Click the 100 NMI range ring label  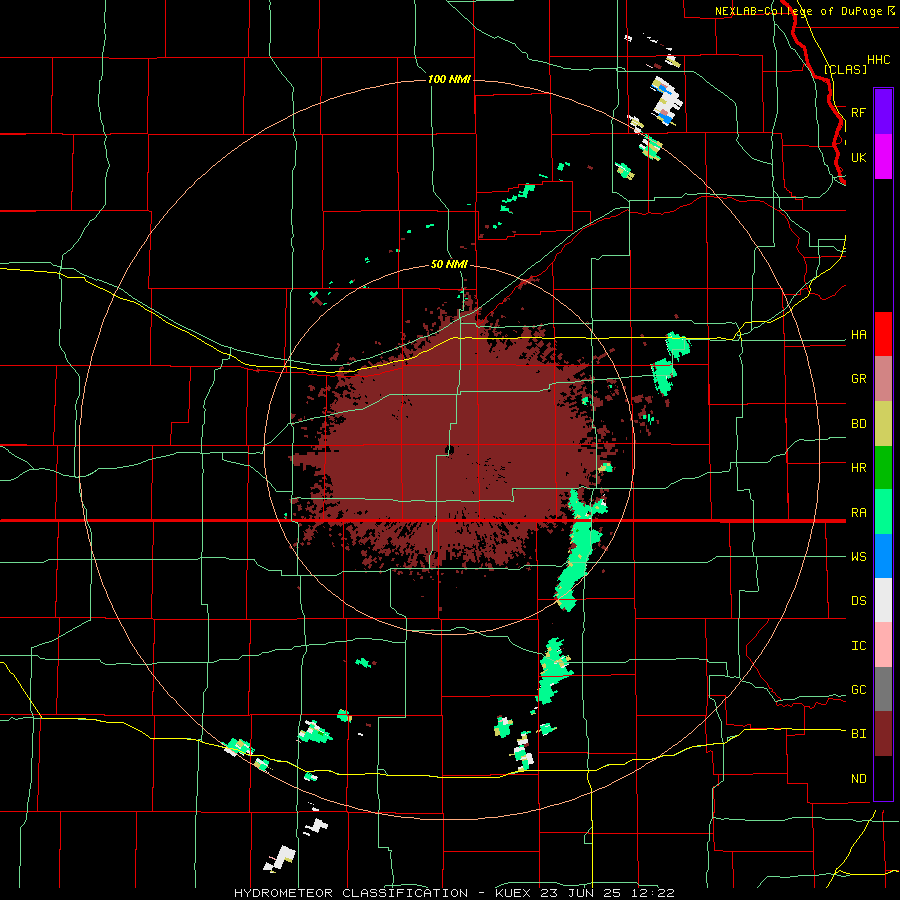click(x=449, y=79)
